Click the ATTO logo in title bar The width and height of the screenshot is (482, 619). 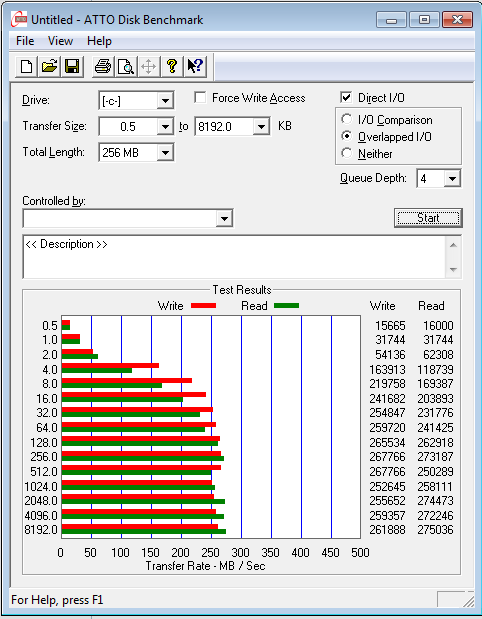coord(19,19)
